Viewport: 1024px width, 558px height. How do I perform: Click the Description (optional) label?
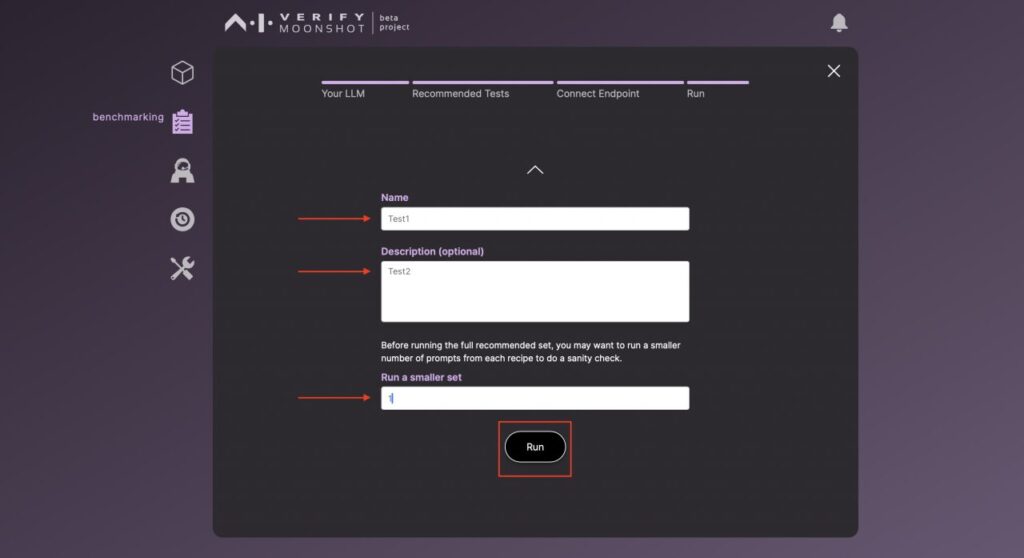click(432, 251)
